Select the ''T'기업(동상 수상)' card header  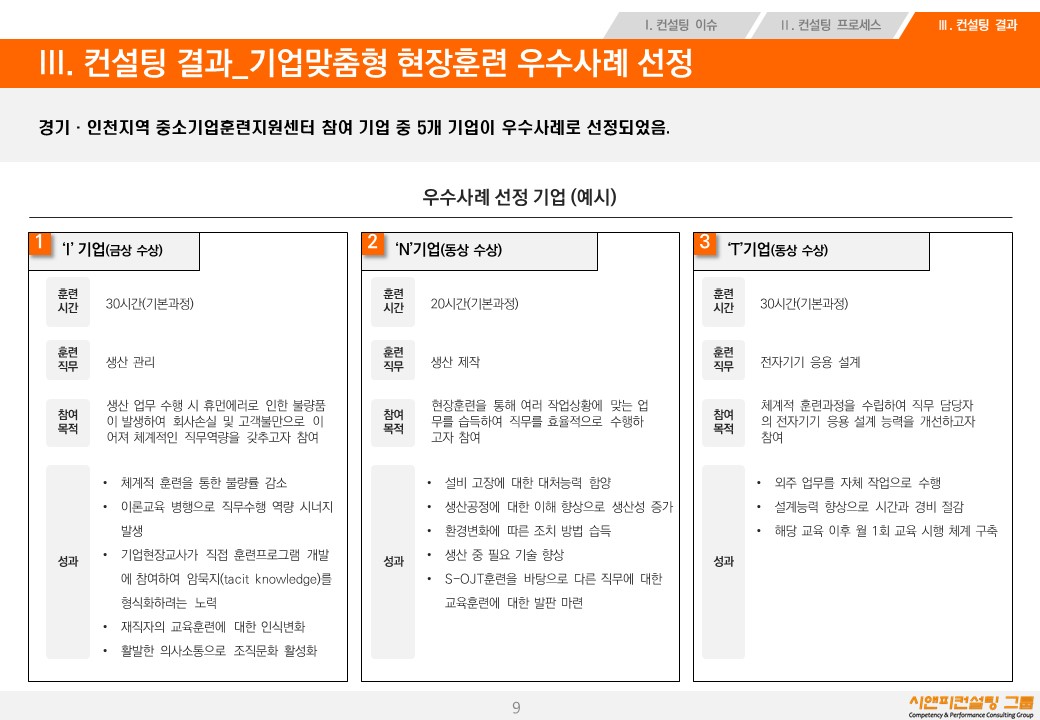click(811, 251)
